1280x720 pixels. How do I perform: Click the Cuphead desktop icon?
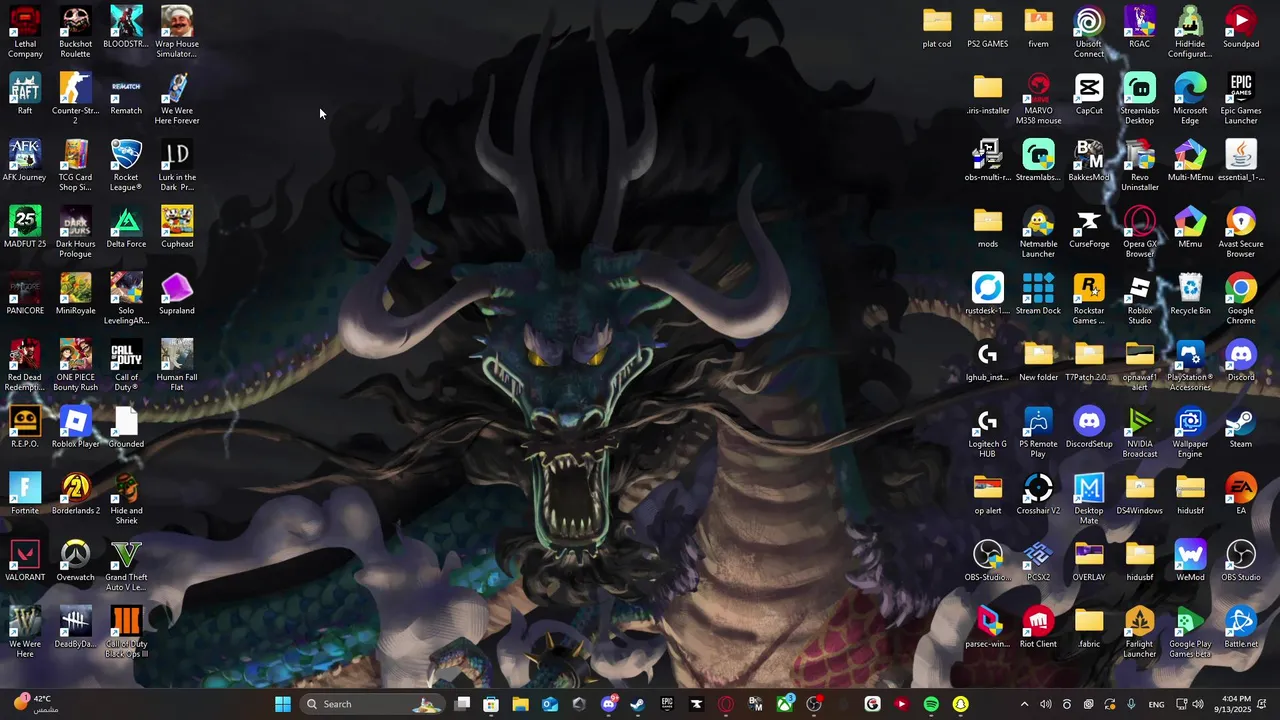coord(177,228)
